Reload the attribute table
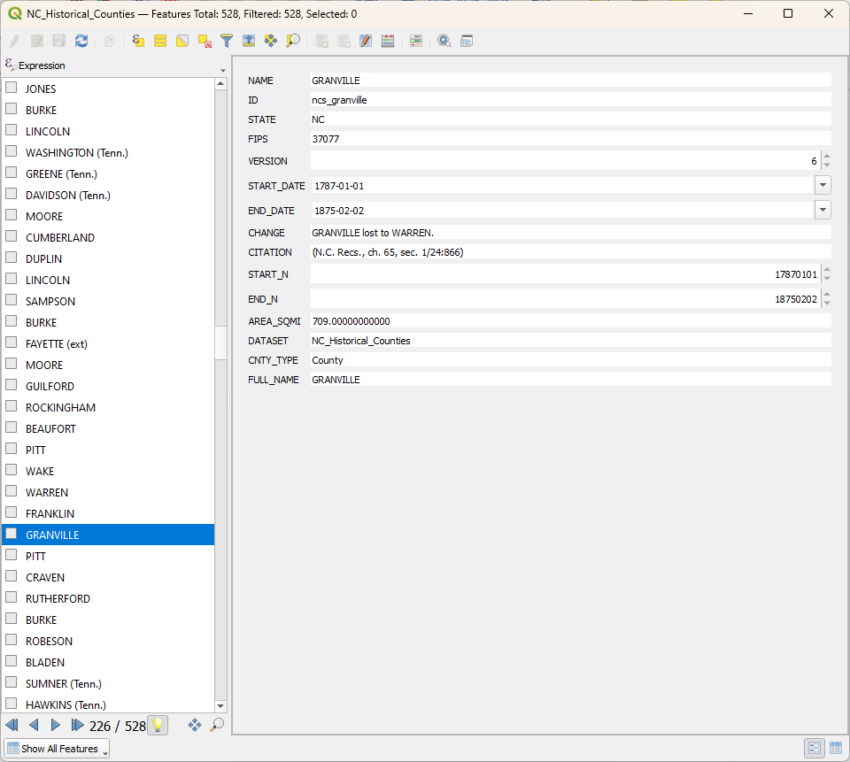This screenshot has height=762, width=850. (x=82, y=40)
